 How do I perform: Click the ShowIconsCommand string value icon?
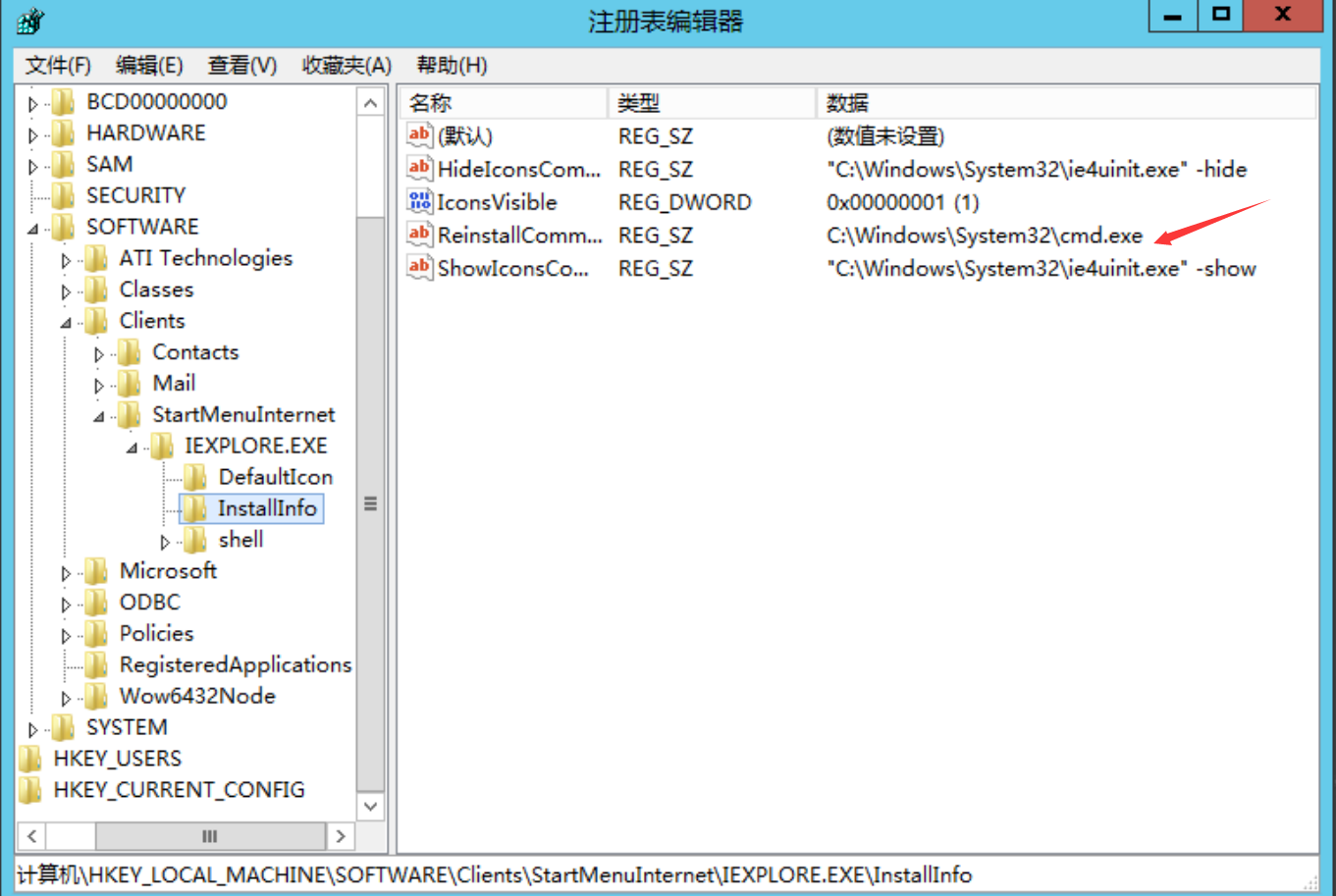point(419,268)
